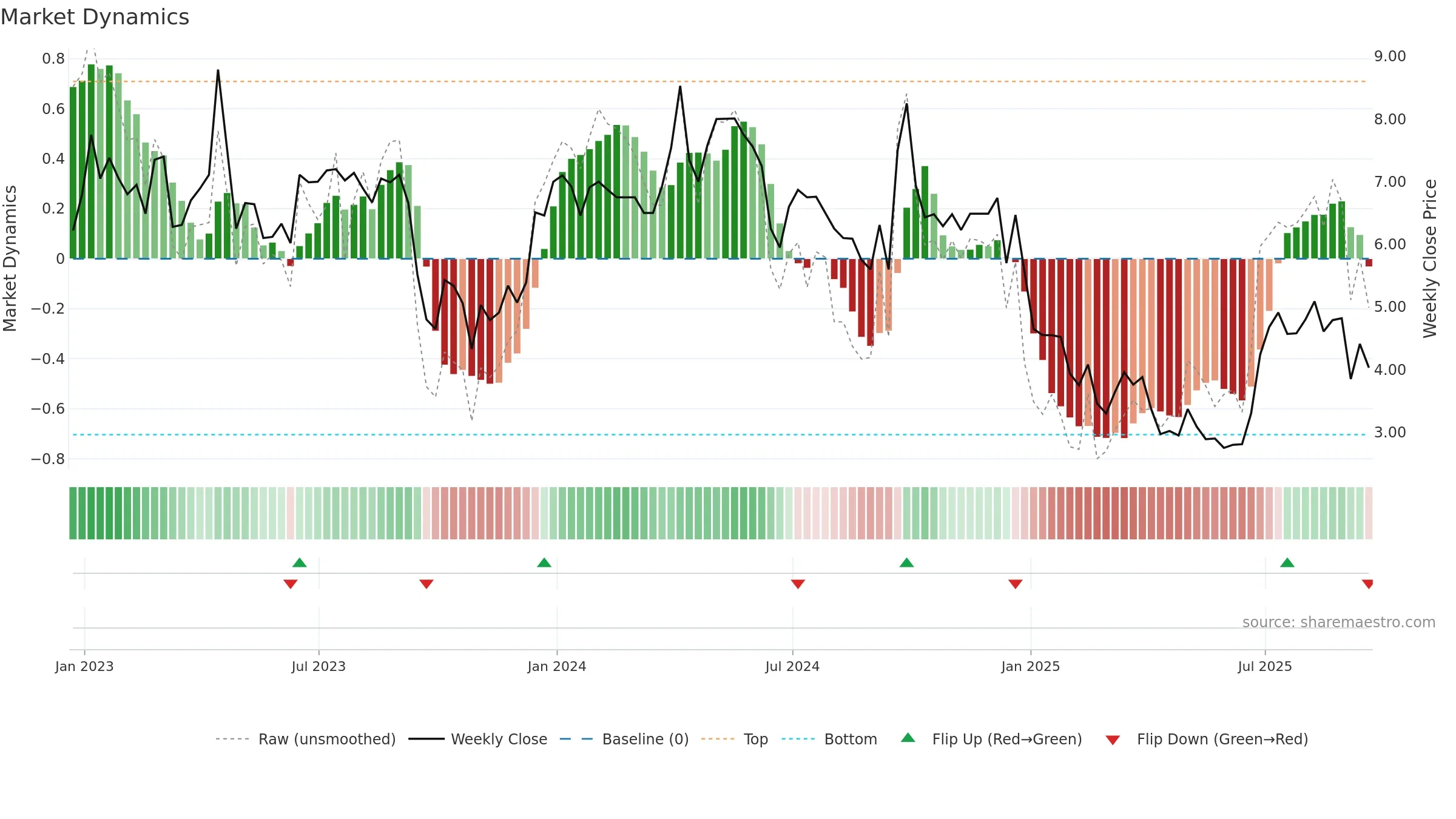Click the source: sharemaestro.com text
Image resolution: width=1456 pixels, height=819 pixels.
click(x=1339, y=622)
